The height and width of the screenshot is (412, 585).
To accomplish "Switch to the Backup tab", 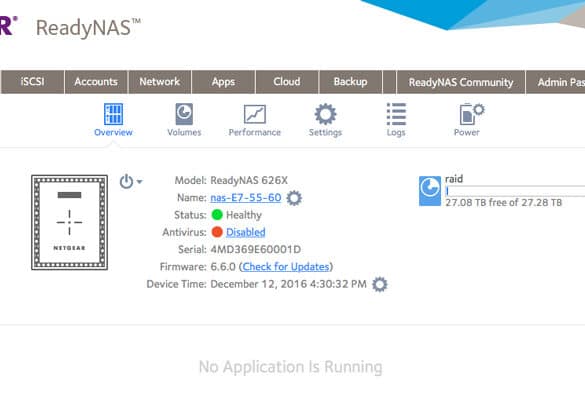I will point(350,82).
